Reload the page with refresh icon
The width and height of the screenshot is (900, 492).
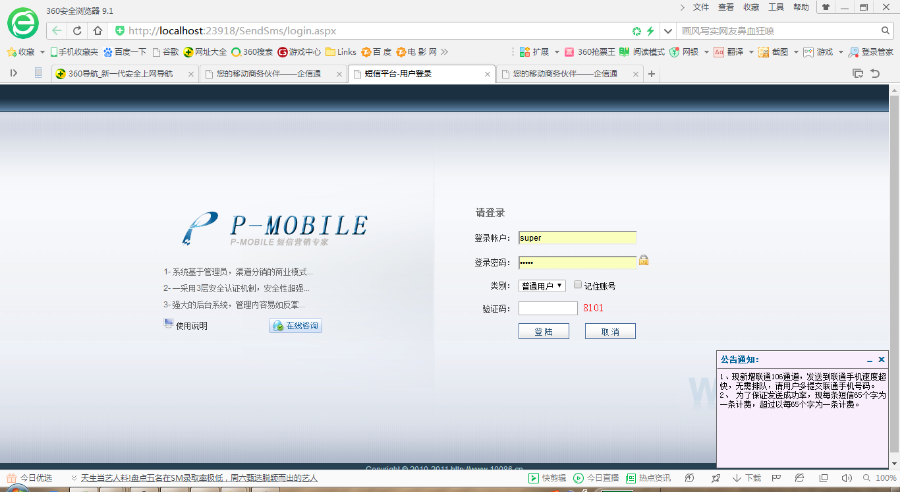pos(77,31)
